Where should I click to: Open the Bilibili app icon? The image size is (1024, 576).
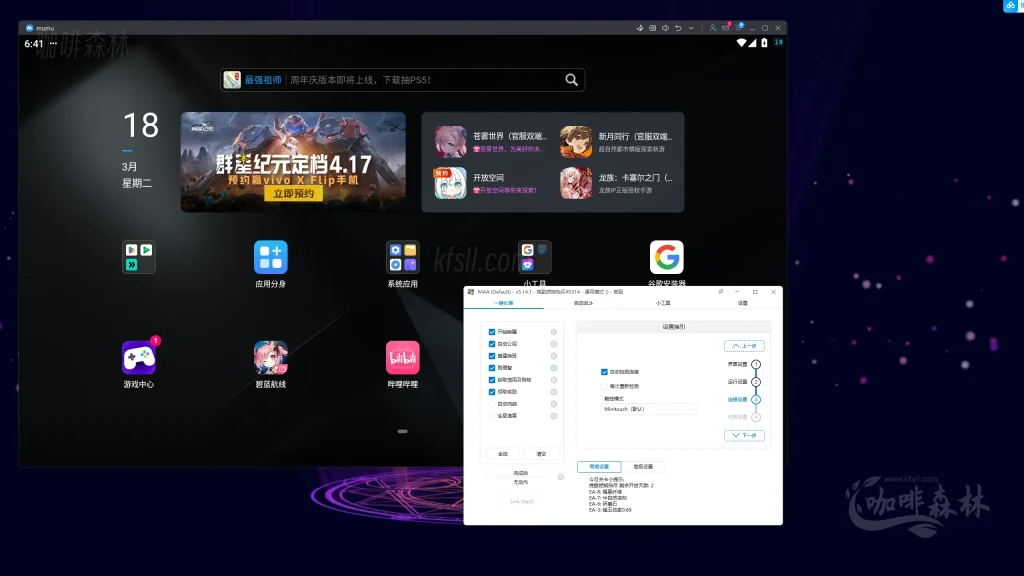pos(402,358)
